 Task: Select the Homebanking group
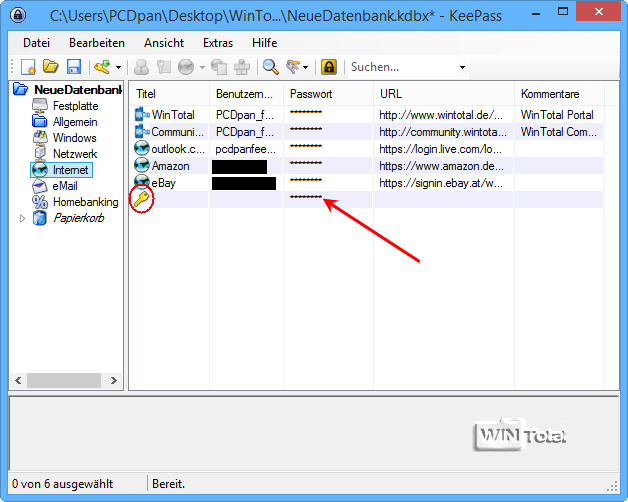[85, 202]
